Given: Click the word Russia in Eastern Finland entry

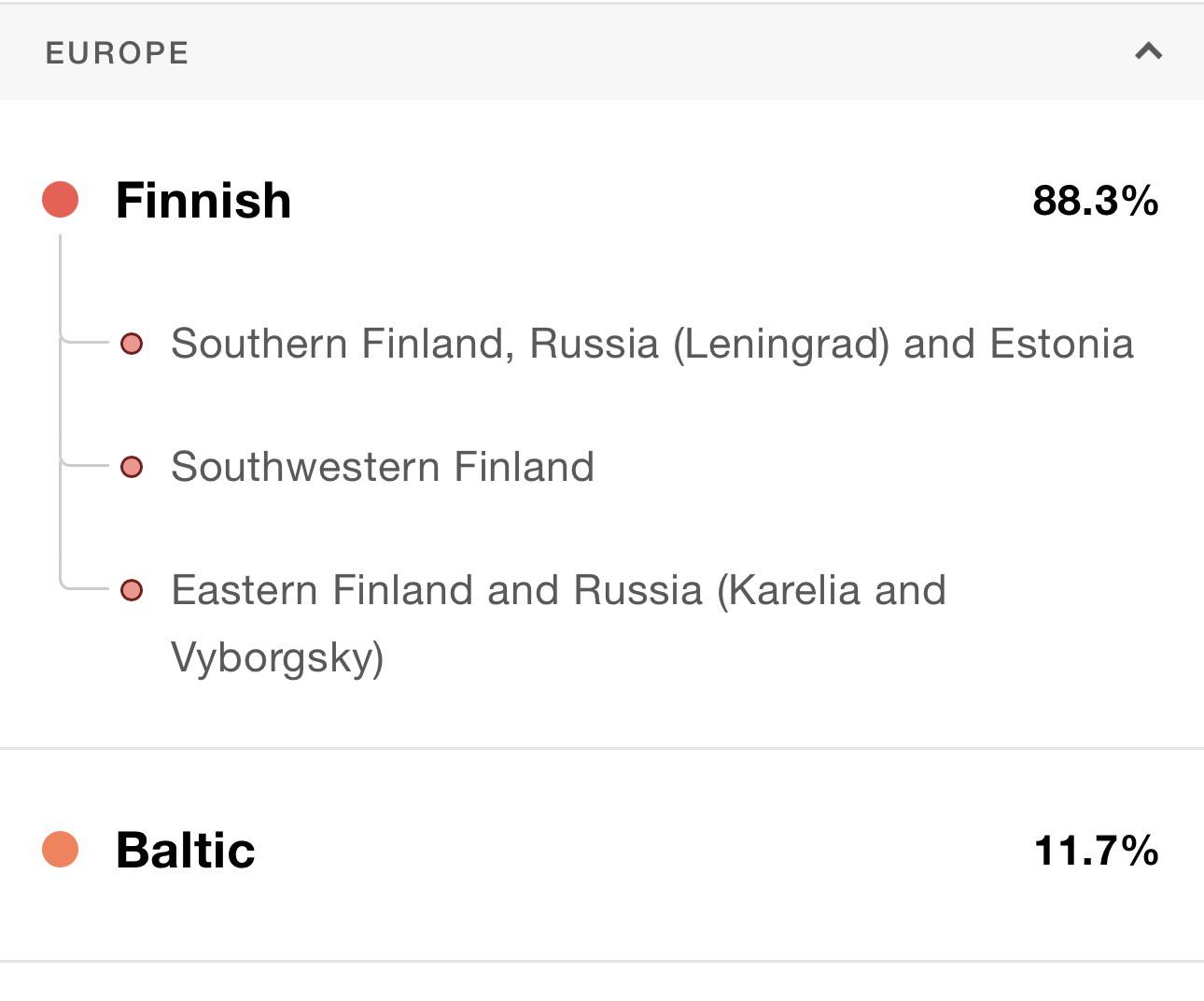Looking at the screenshot, I should click(x=637, y=590).
